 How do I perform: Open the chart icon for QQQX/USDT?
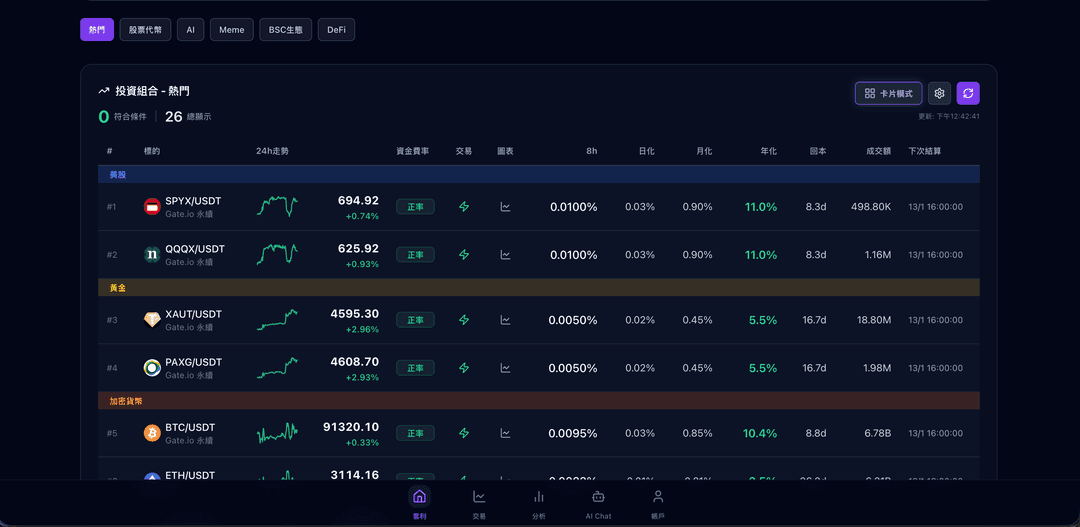click(505, 255)
